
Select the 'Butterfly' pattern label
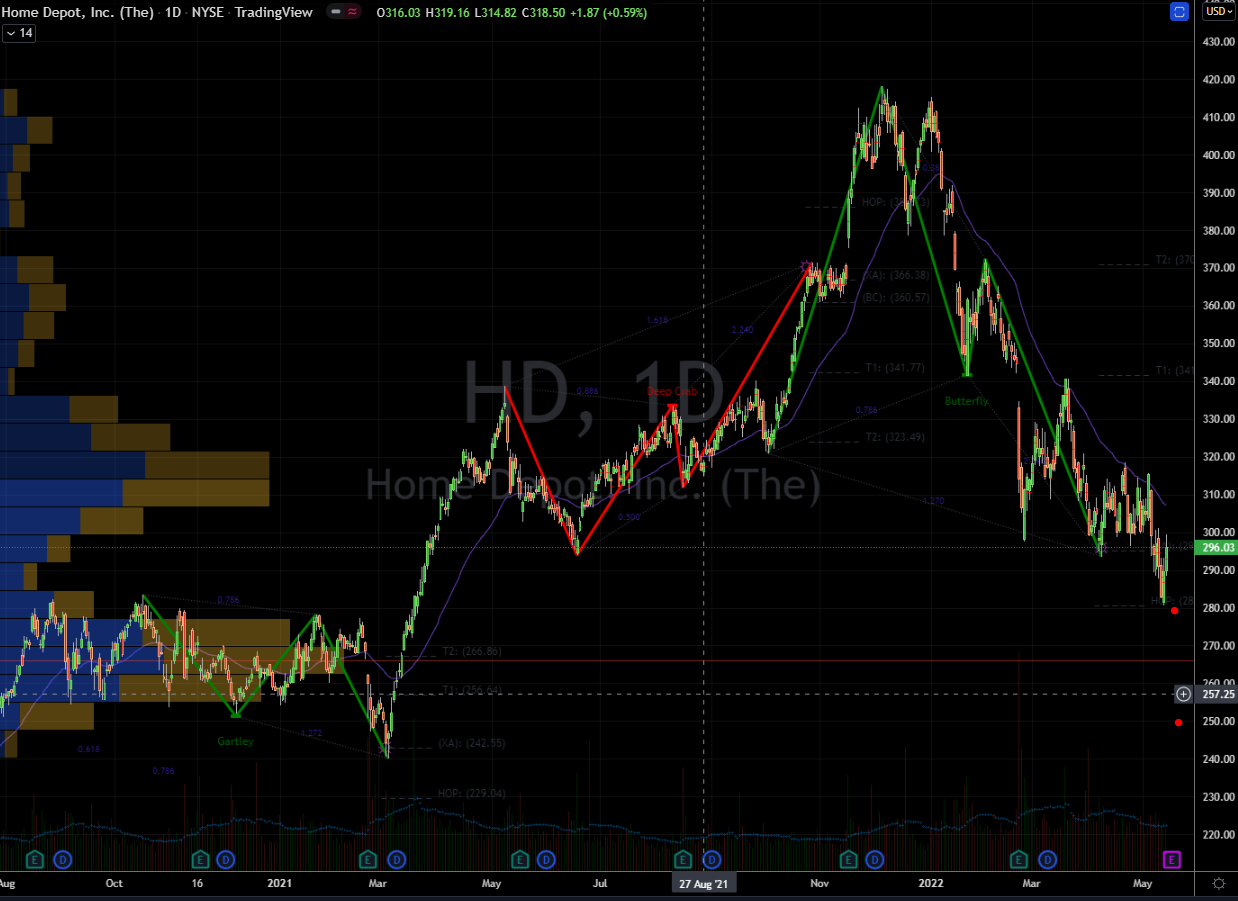pos(967,401)
